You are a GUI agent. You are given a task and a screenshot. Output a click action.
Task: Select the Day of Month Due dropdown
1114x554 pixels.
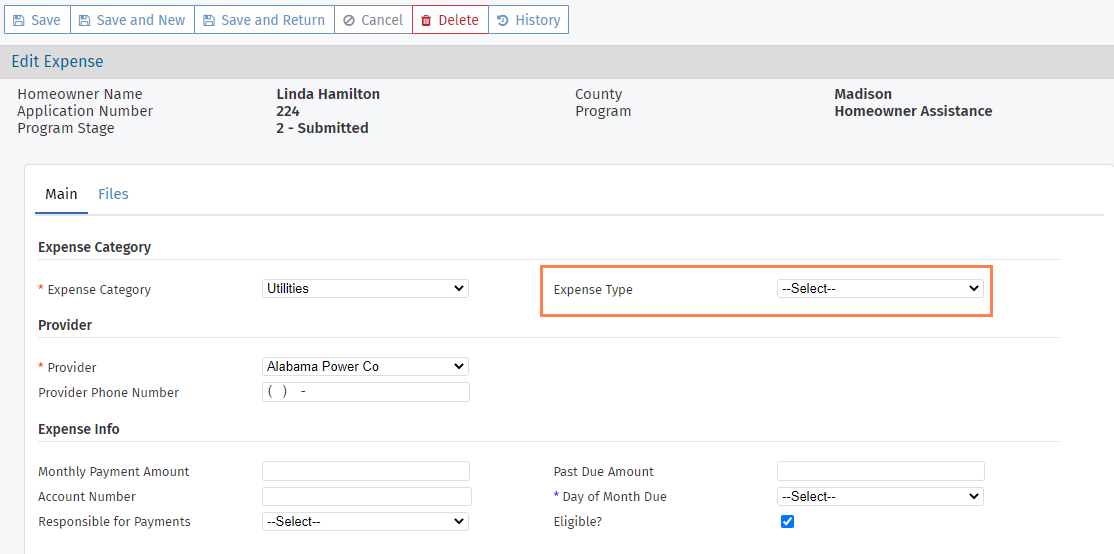880,496
